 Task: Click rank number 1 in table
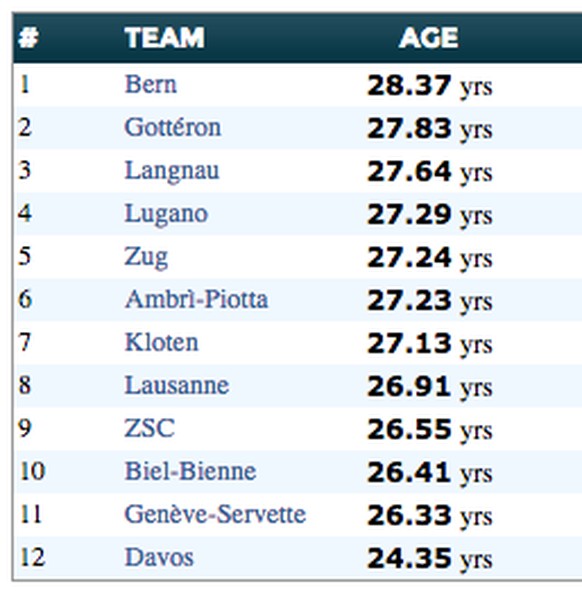pyautogui.click(x=25, y=84)
